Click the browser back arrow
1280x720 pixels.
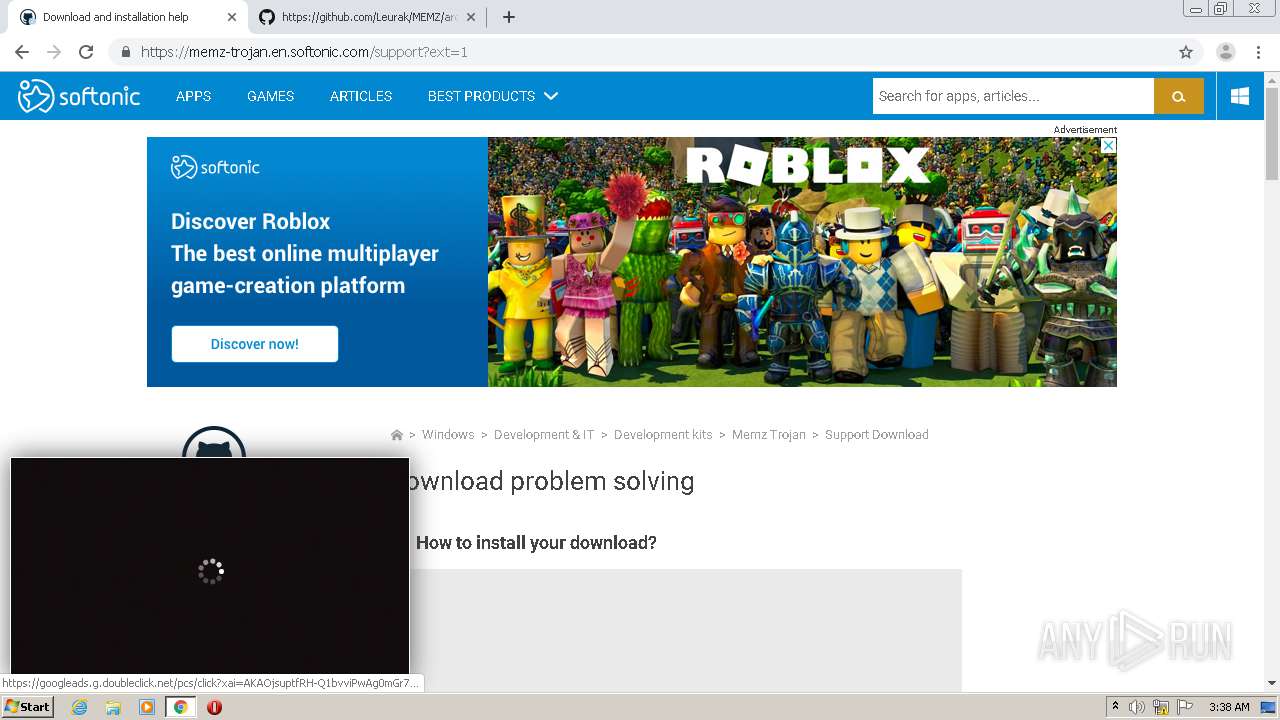click(22, 52)
